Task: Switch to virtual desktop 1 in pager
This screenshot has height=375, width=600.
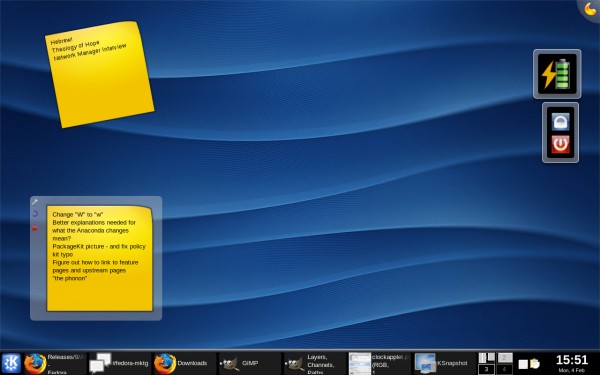Action: click(x=487, y=358)
